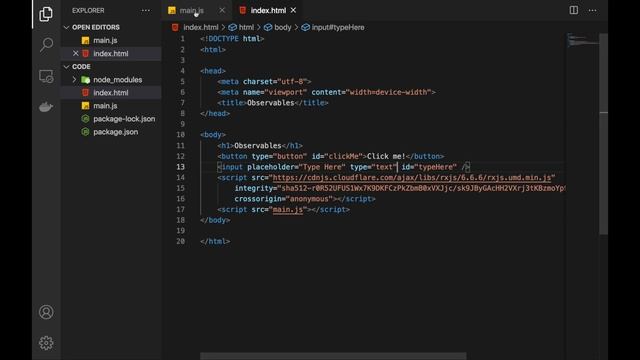Click the code minimap preview
This screenshot has height=360, width=640.
582,41
